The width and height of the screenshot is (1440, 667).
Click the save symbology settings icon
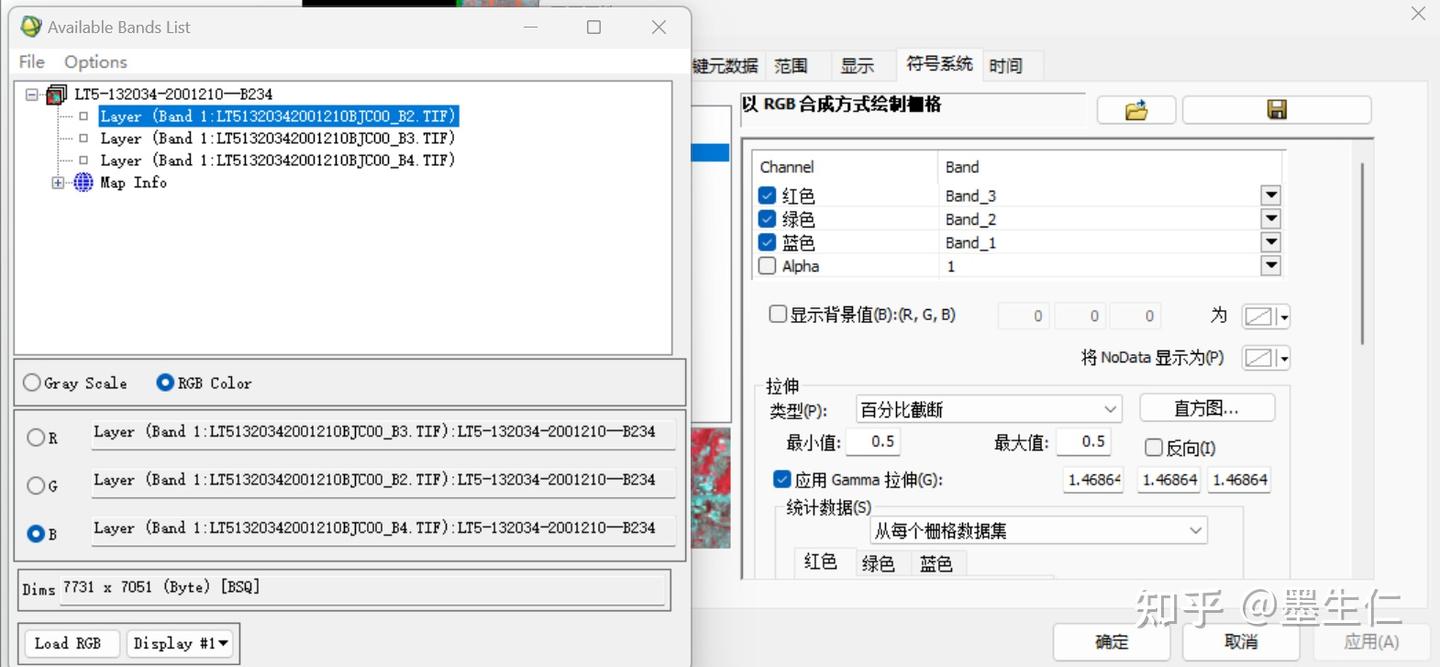point(1277,110)
